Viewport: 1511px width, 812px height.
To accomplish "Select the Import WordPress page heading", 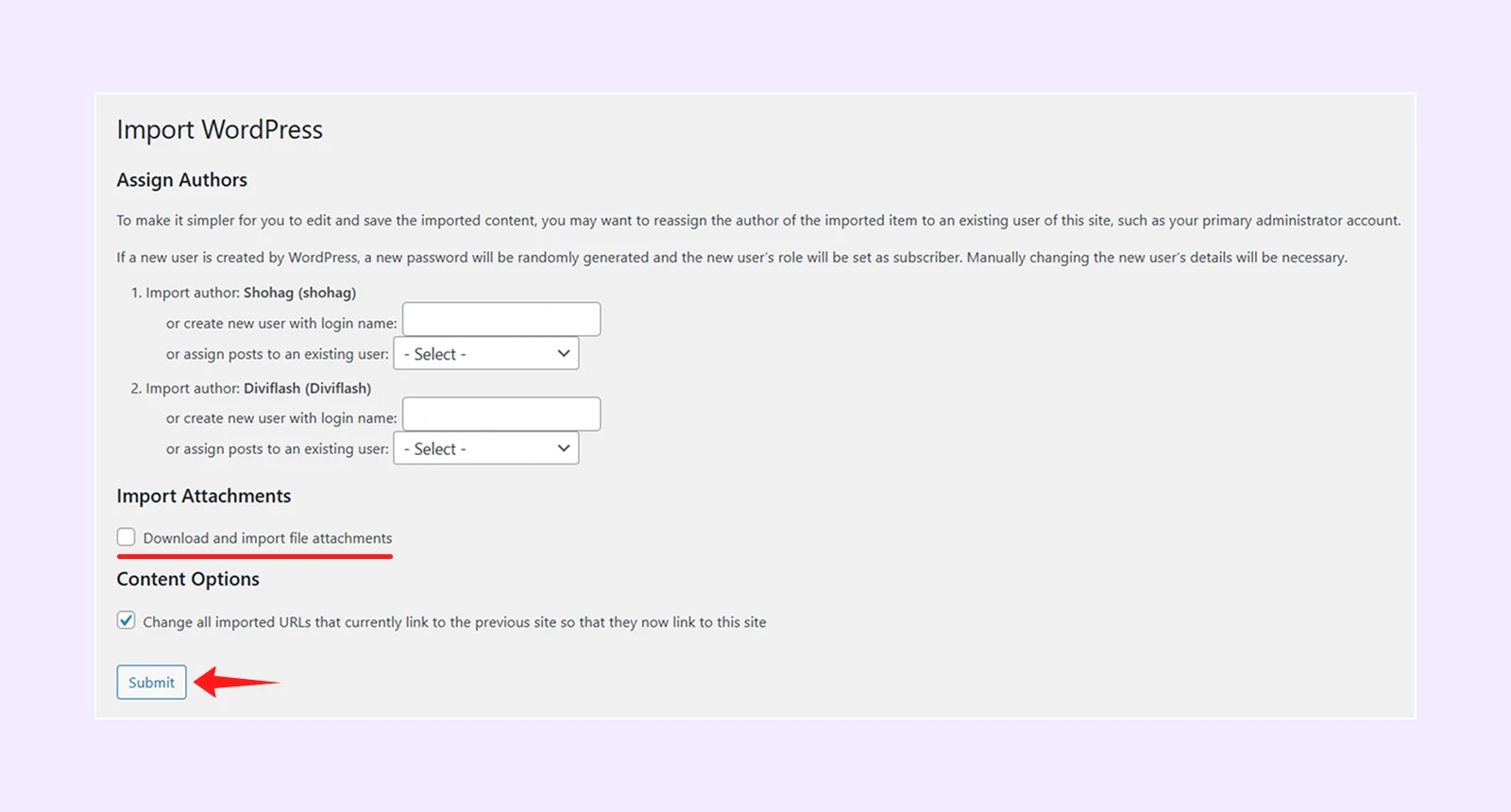I will [x=219, y=129].
